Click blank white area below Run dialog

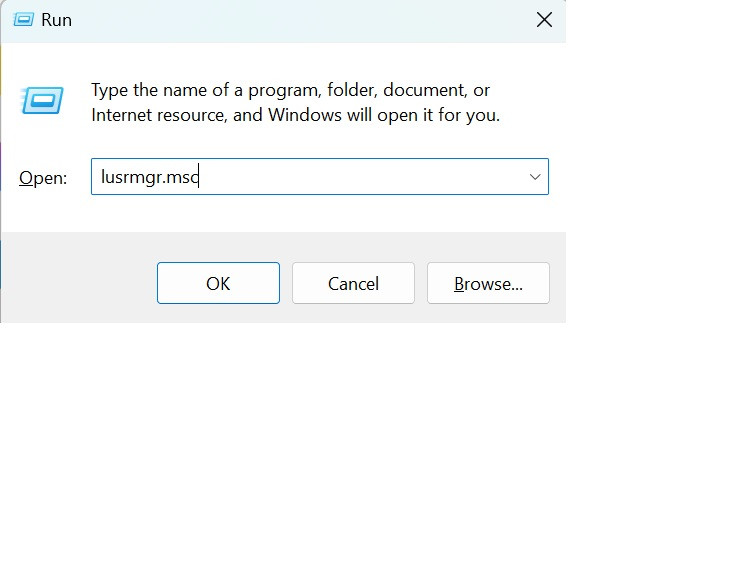click(300, 440)
